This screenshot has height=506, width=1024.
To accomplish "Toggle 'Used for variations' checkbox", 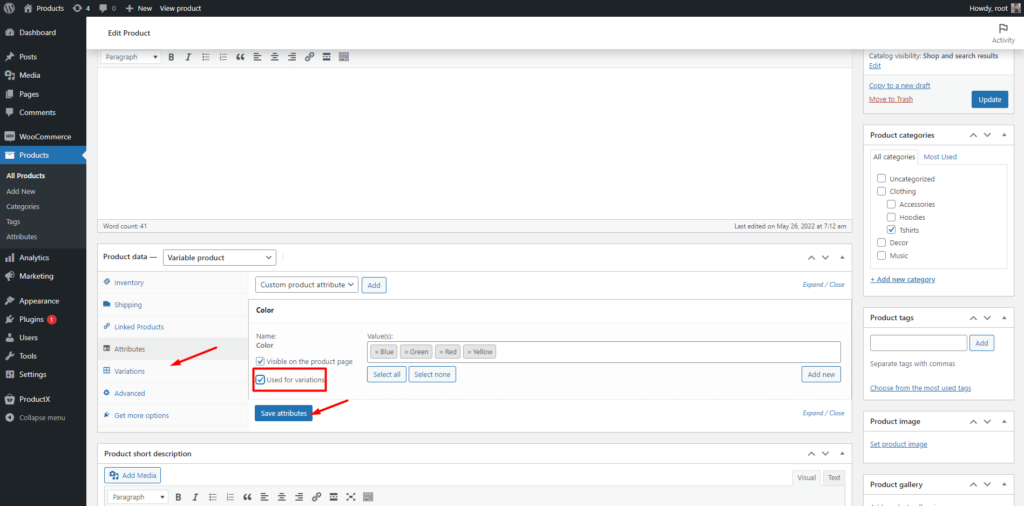I will [x=260, y=379].
